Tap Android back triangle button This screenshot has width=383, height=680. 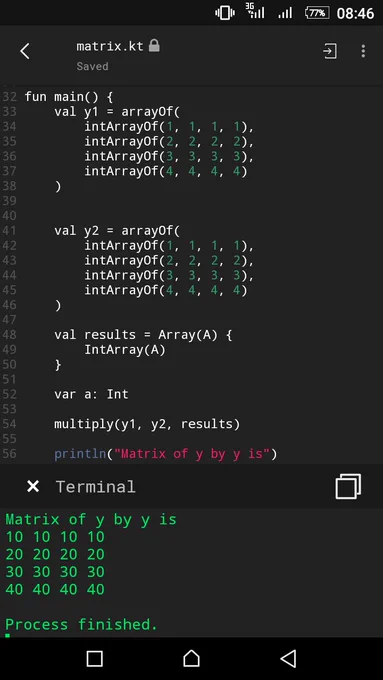pos(288,658)
